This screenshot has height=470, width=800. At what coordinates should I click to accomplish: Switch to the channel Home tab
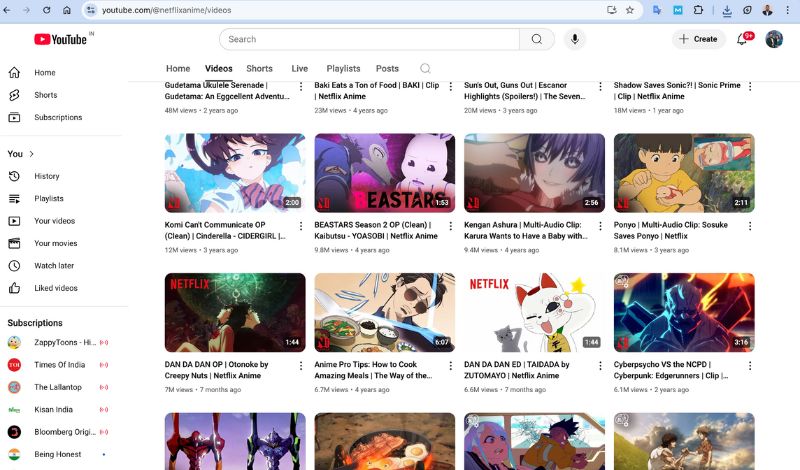tap(178, 68)
